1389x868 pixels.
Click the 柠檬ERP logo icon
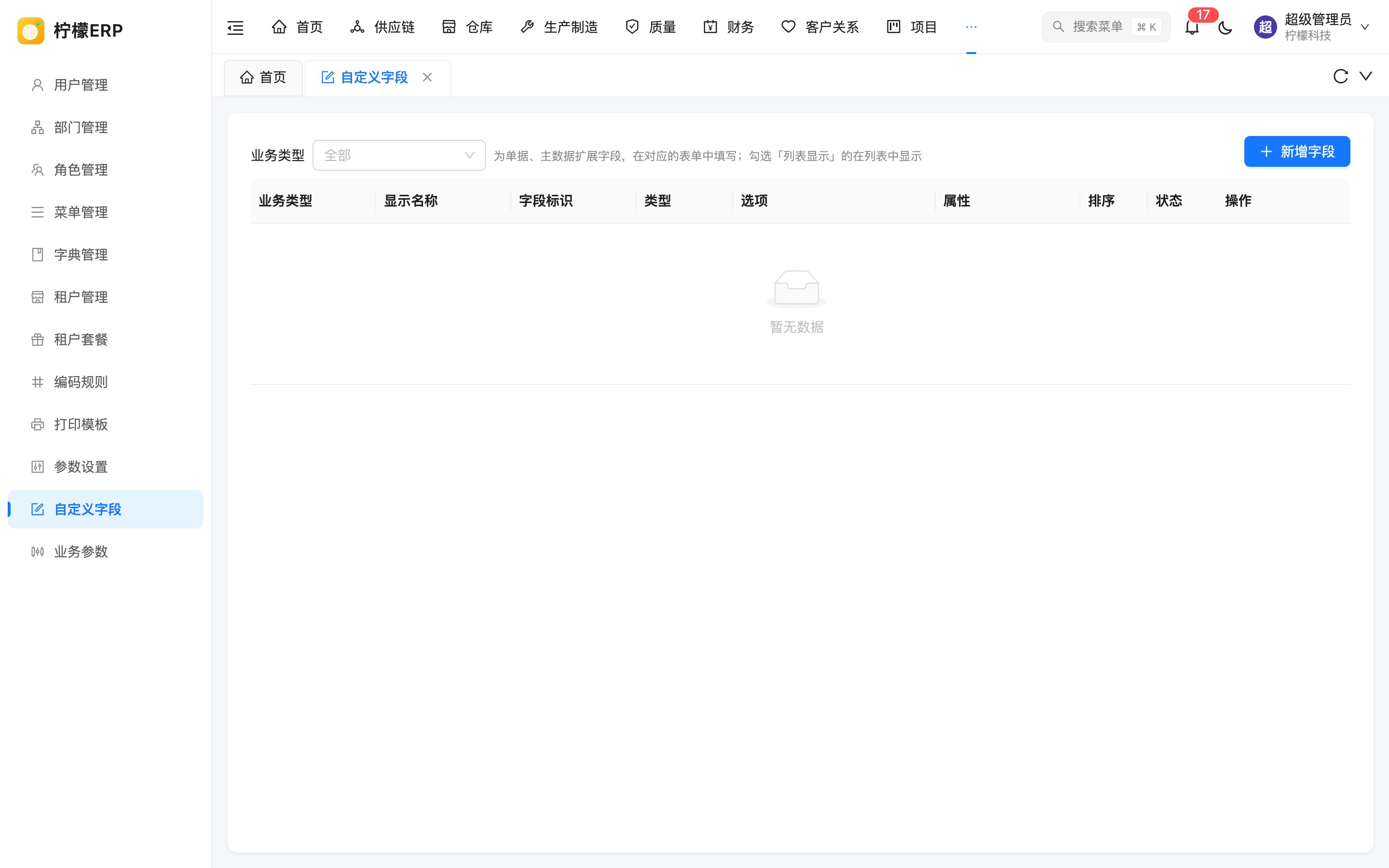click(x=31, y=30)
